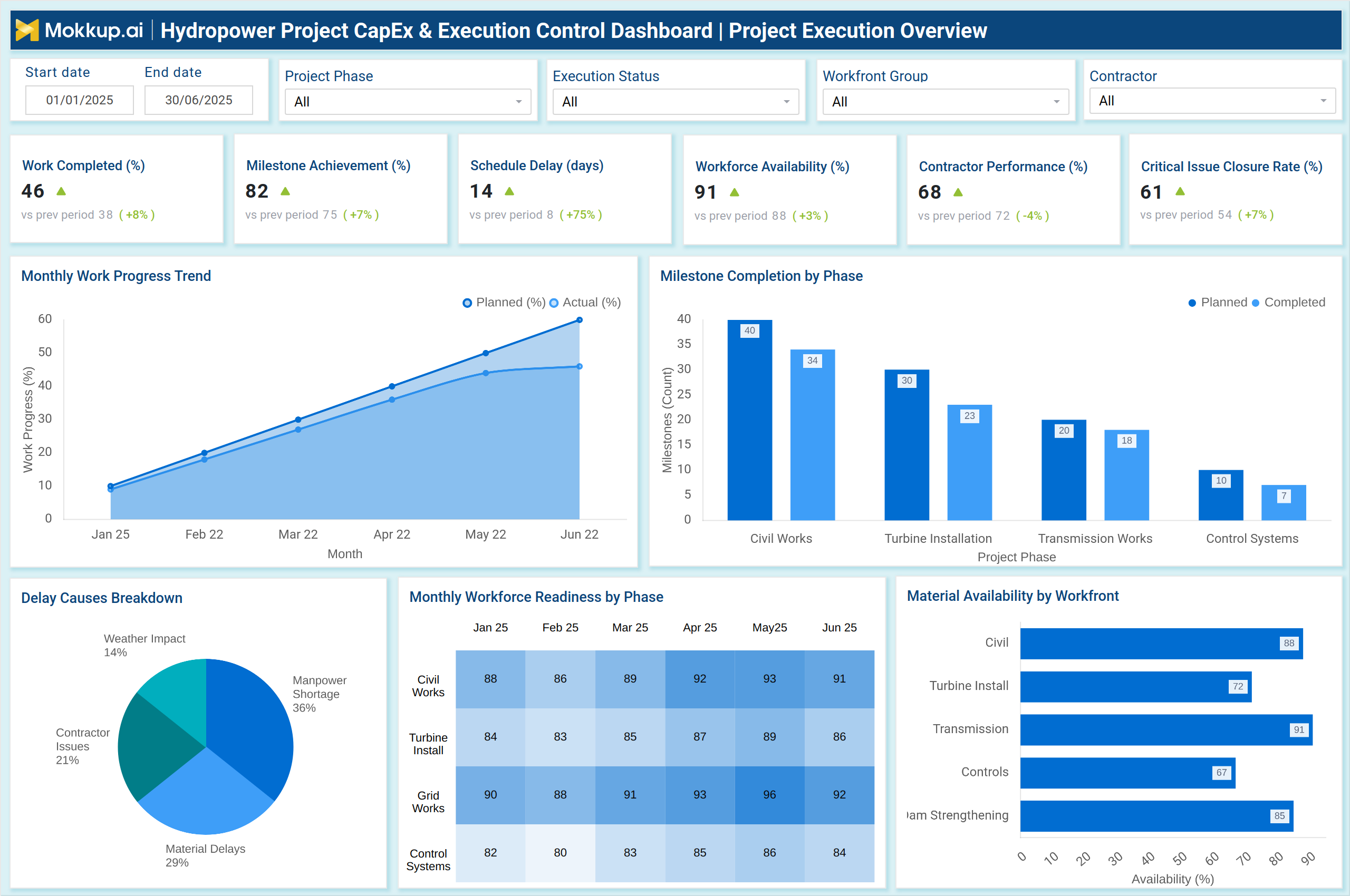
Task: Click Grid Works Mar 25 cell 91
Action: pos(630,795)
